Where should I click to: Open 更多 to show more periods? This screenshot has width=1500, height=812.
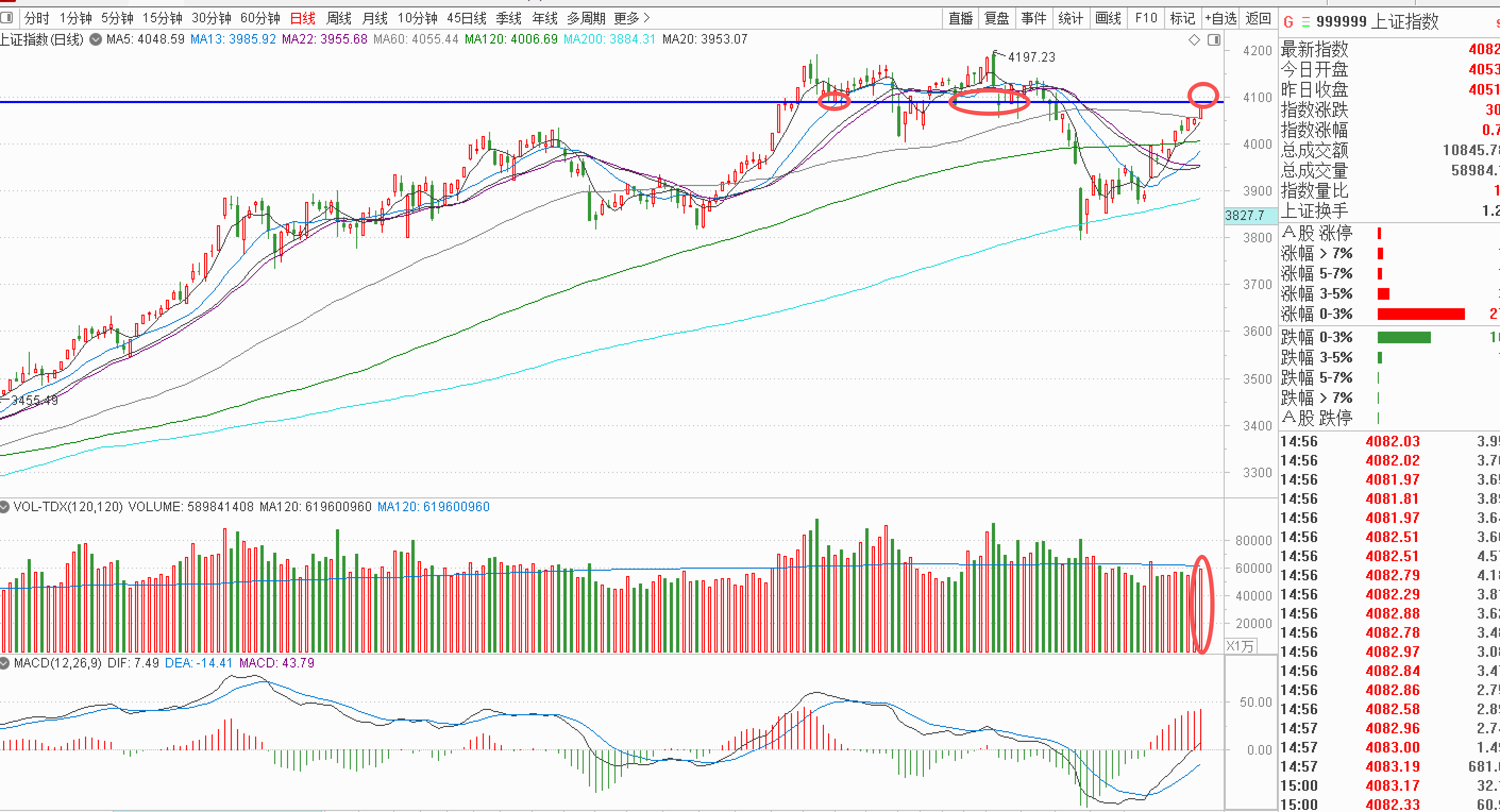pyautogui.click(x=632, y=19)
